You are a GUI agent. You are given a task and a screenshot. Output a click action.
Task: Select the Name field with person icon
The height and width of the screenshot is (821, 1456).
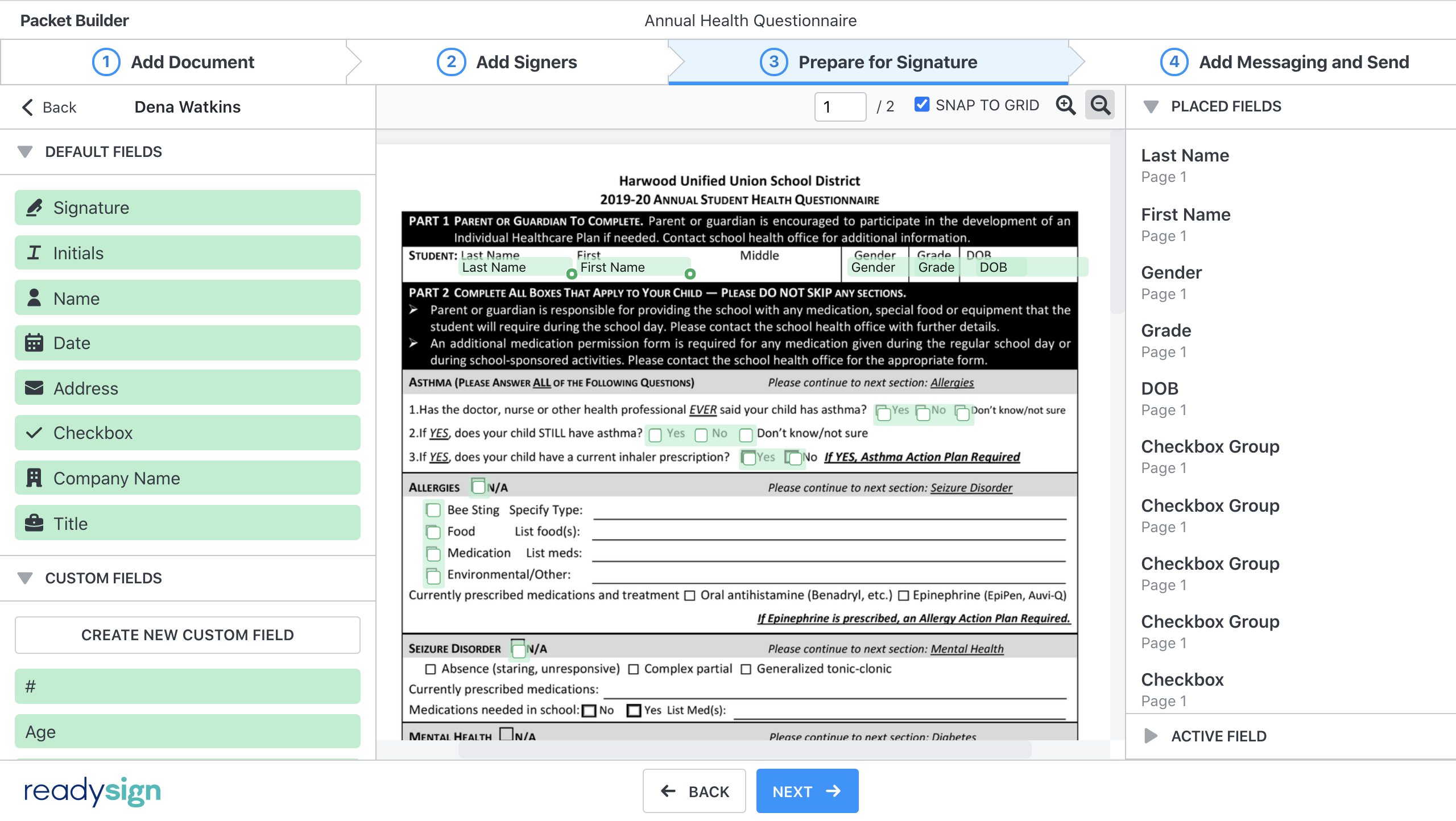187,297
